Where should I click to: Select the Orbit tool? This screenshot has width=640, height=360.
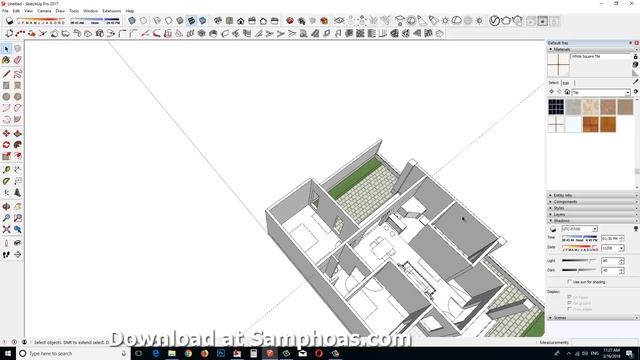tap(6, 207)
